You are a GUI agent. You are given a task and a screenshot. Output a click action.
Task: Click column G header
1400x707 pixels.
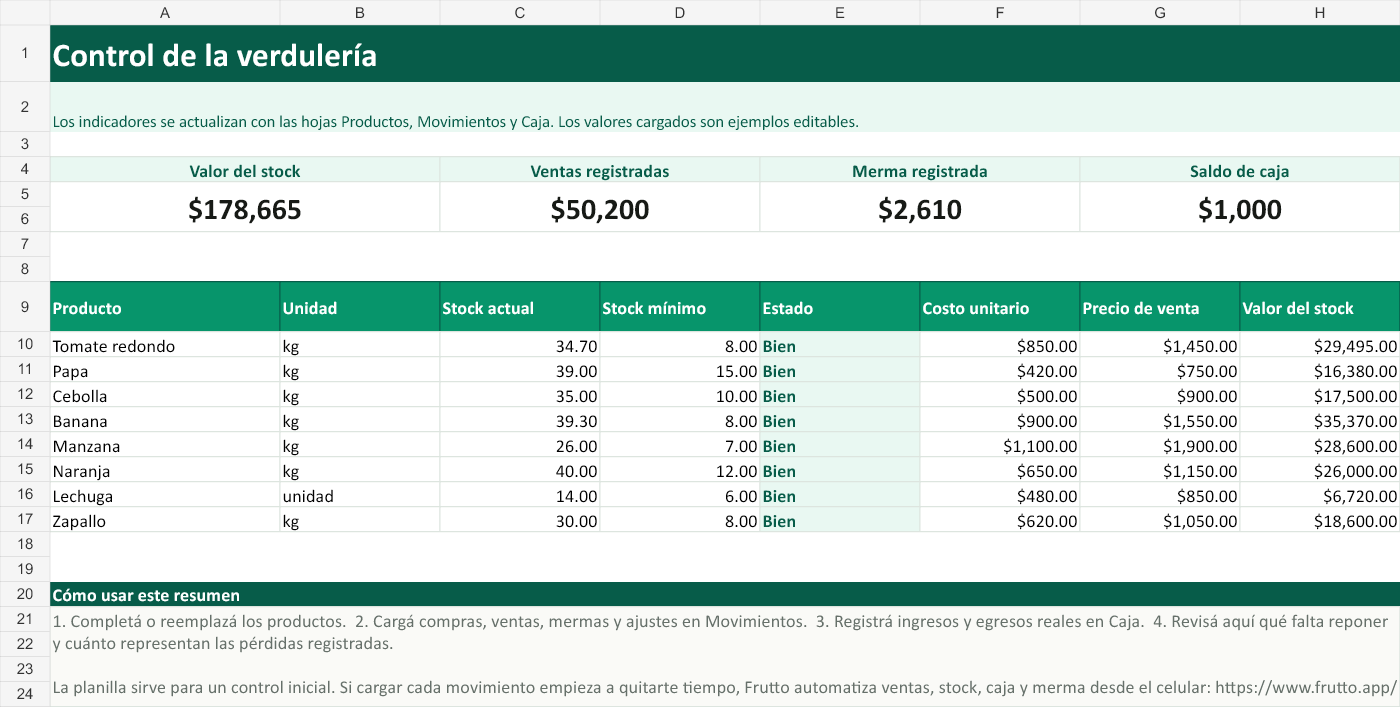click(x=1160, y=13)
